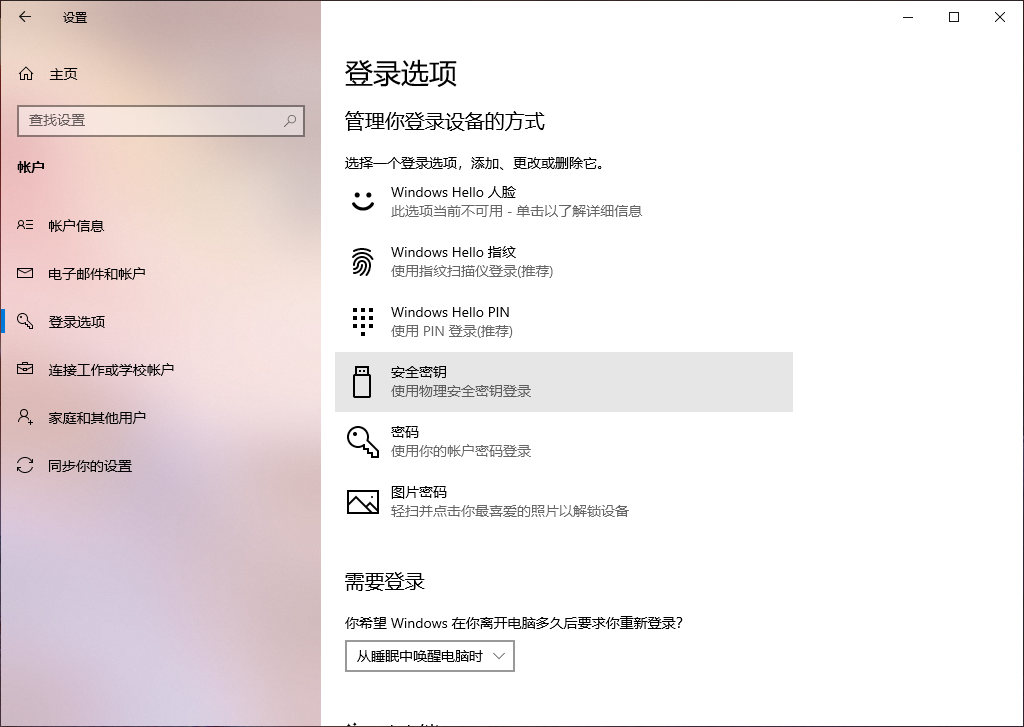The image size is (1024, 727).
Task: Open 同步你的设置 page
Action: [x=161, y=465]
